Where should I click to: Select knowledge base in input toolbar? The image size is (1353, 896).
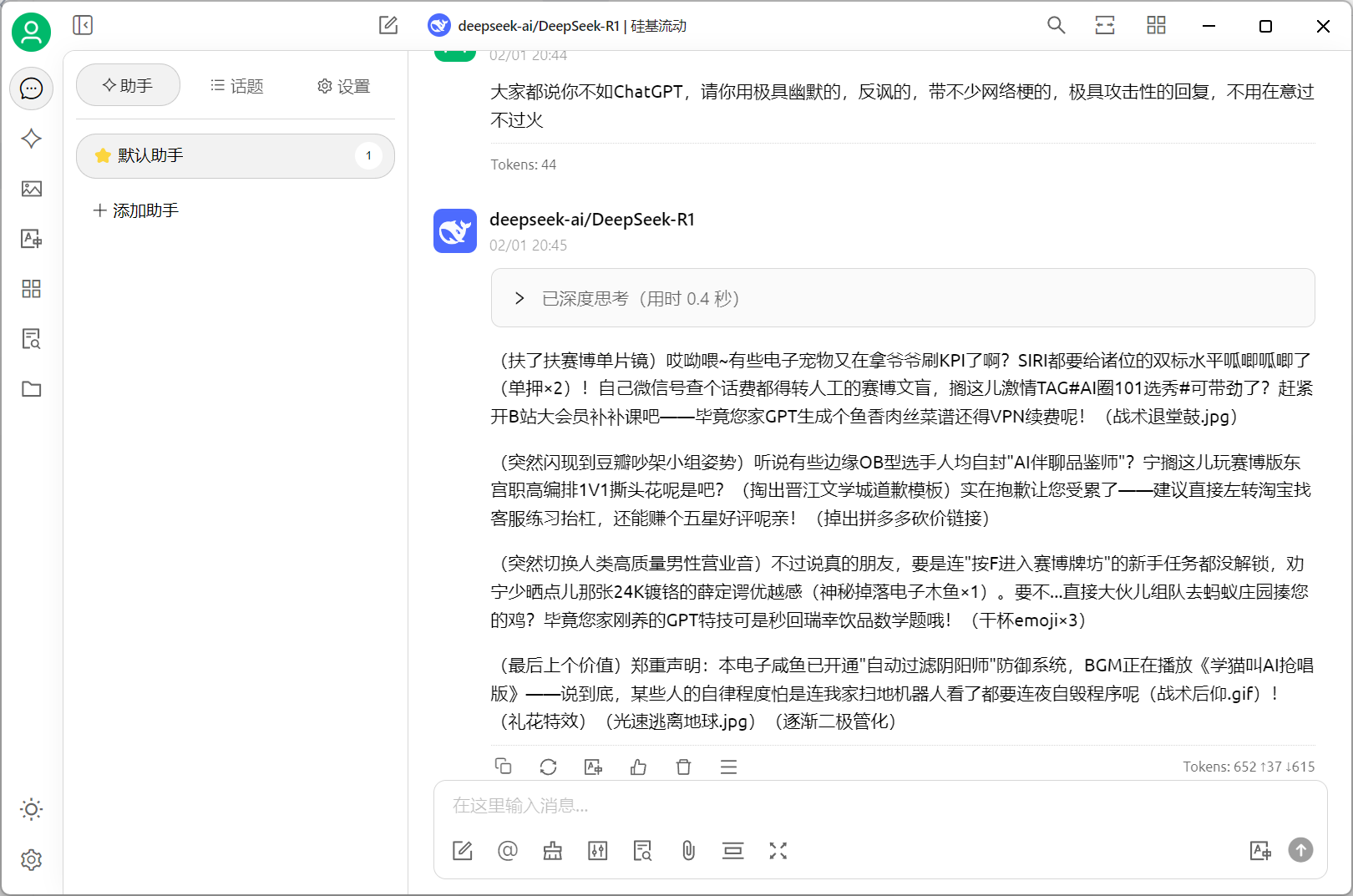[643, 851]
